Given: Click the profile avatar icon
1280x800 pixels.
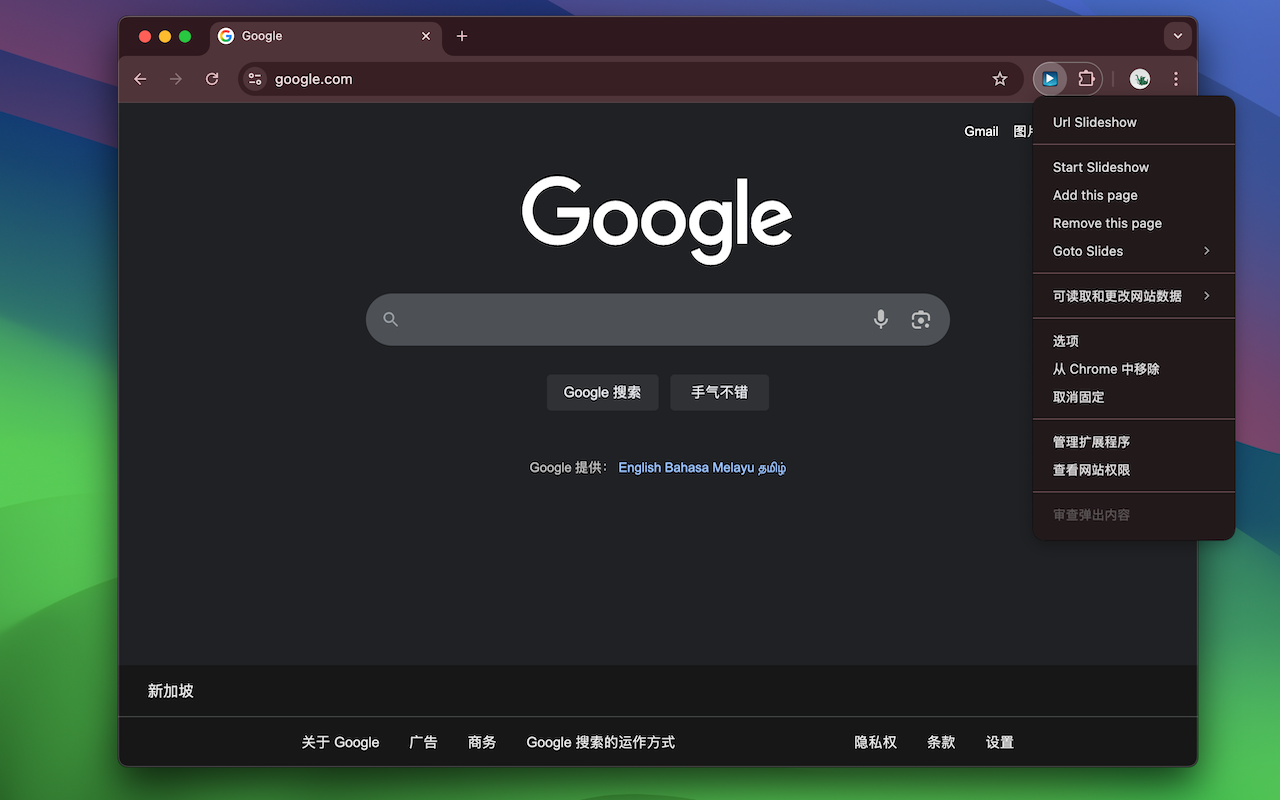Looking at the screenshot, I should pos(1140,79).
